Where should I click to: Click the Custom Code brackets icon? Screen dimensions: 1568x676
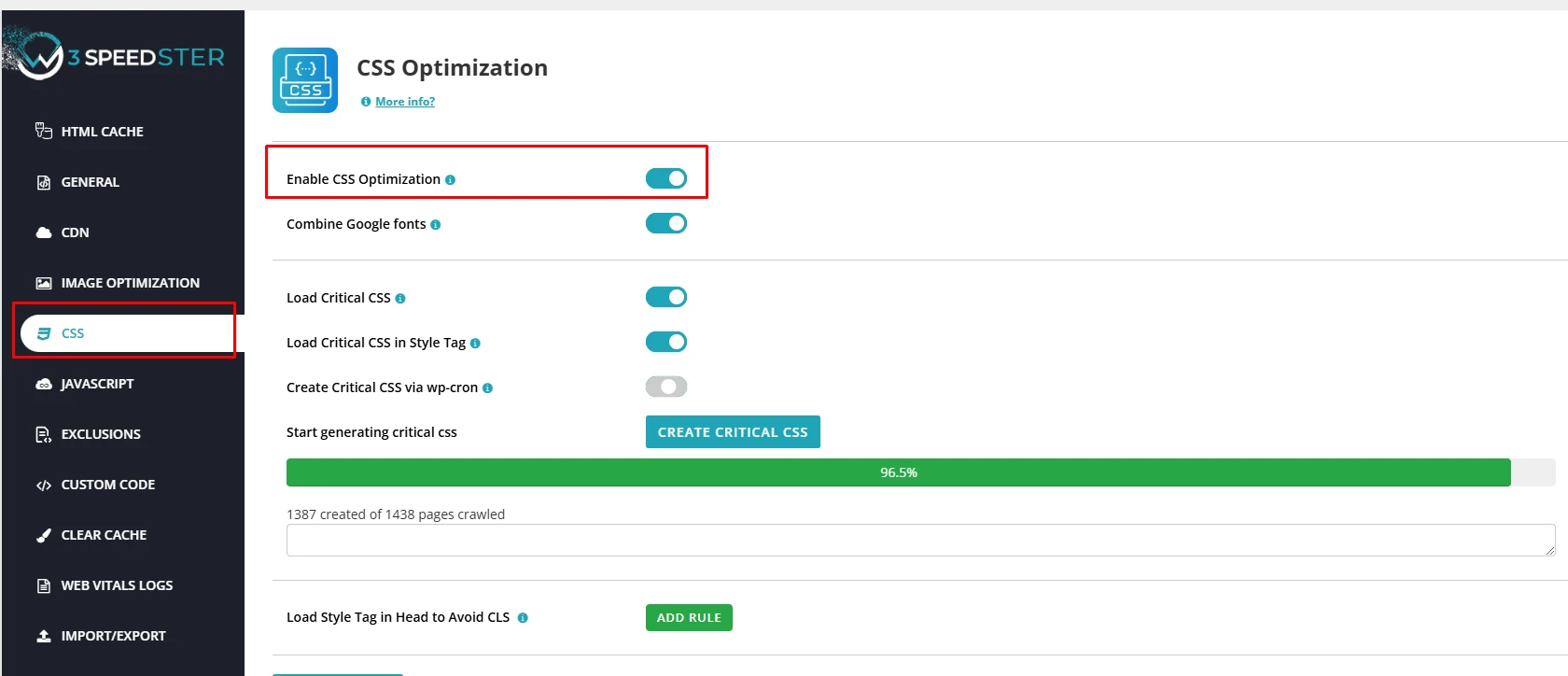(x=44, y=485)
